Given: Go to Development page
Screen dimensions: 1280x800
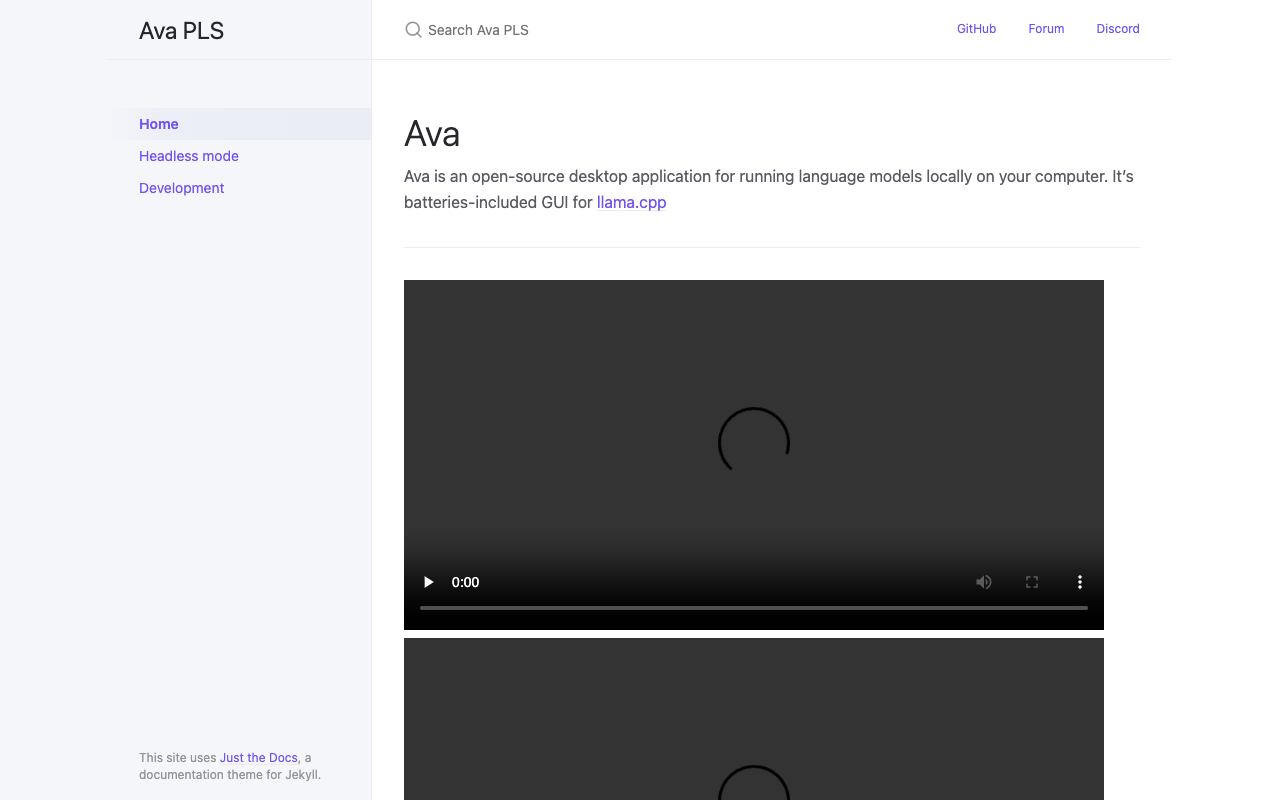Looking at the screenshot, I should coord(240,188).
